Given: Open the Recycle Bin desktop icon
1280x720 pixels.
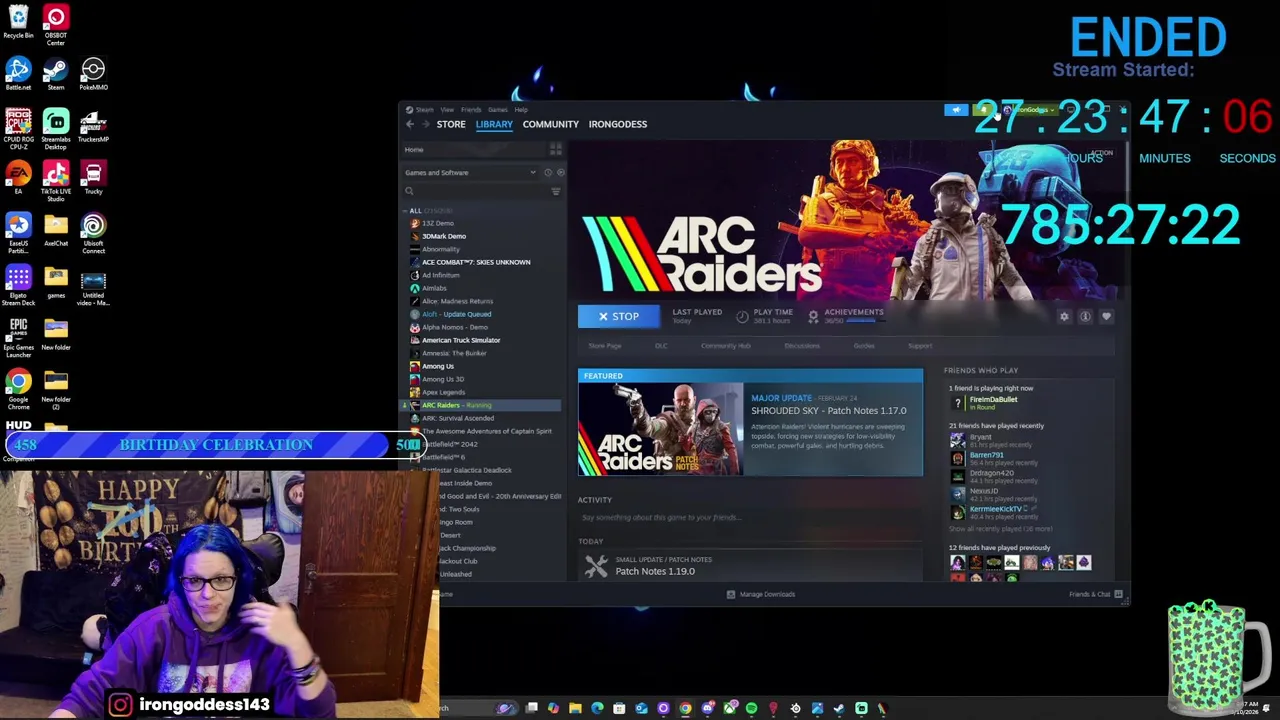Looking at the screenshot, I should [18, 21].
